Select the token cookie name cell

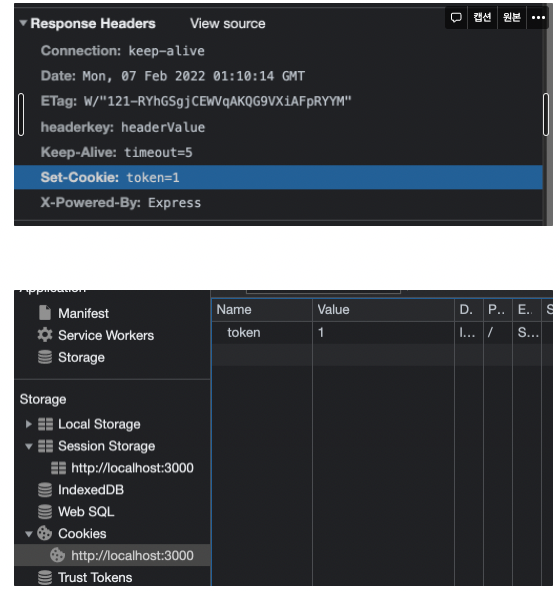click(262, 332)
